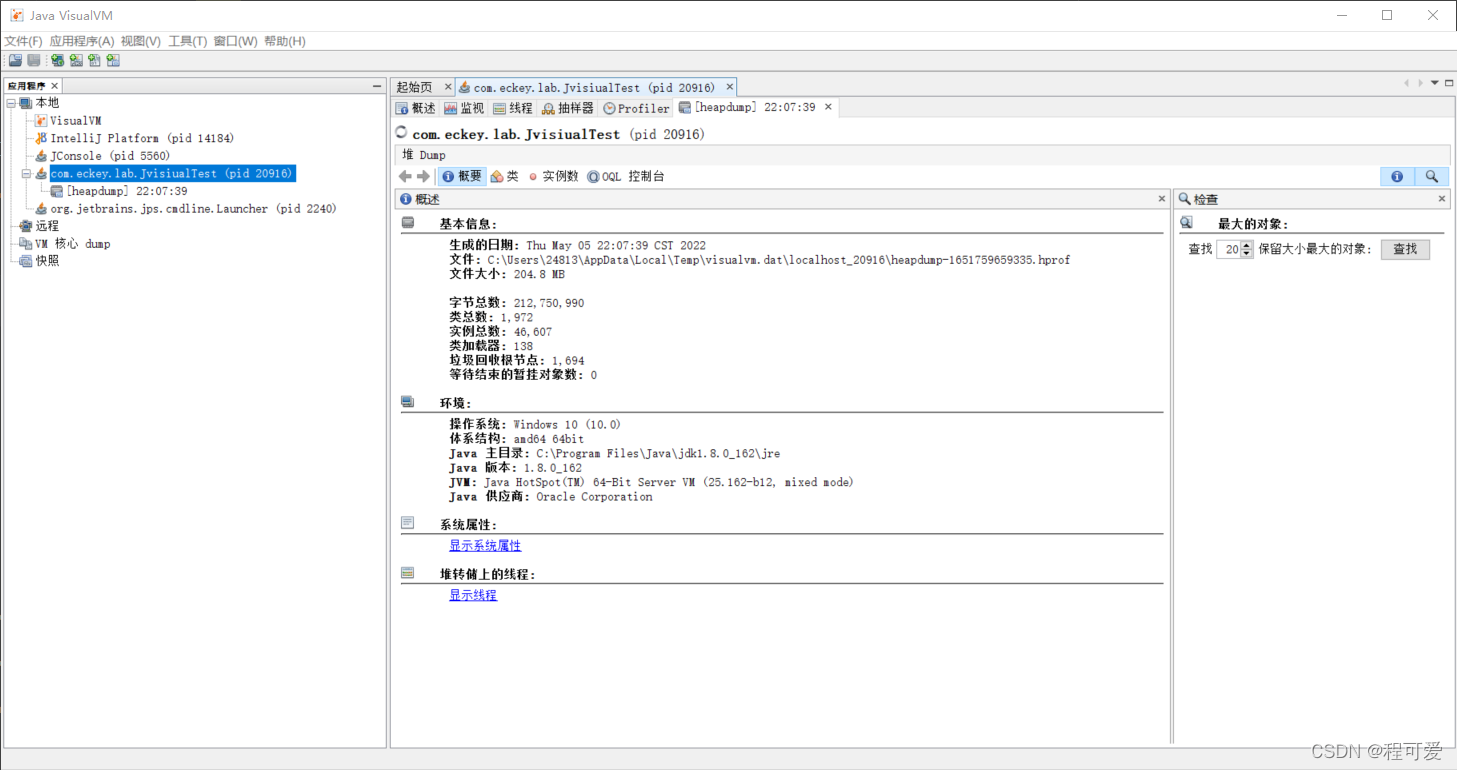
Task: Click the 系统属性 section icon
Action: coord(408,523)
